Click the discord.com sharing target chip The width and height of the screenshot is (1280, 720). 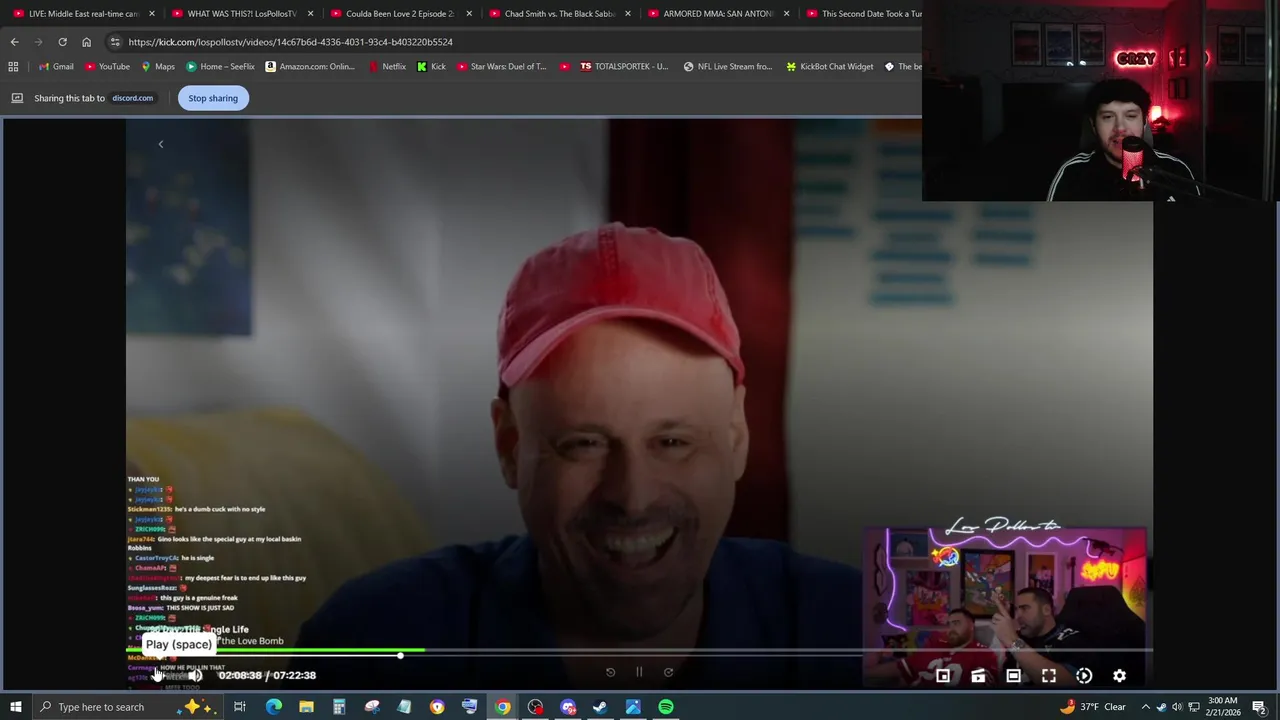[x=132, y=98]
